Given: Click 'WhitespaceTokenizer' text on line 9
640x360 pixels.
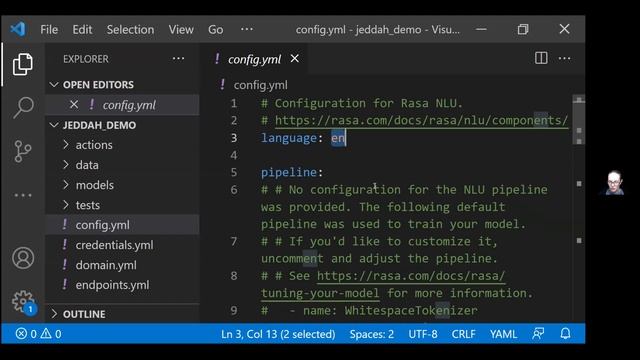Looking at the screenshot, I should point(411,311).
